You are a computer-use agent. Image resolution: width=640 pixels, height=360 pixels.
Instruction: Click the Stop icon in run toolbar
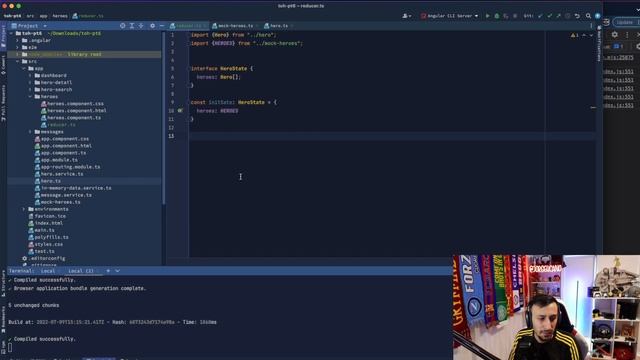pyautogui.click(x=515, y=16)
